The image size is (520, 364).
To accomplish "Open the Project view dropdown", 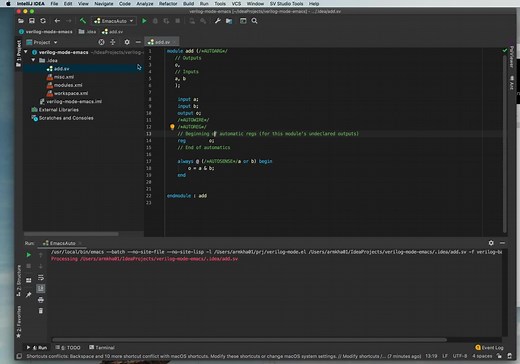I will (x=42, y=42).
